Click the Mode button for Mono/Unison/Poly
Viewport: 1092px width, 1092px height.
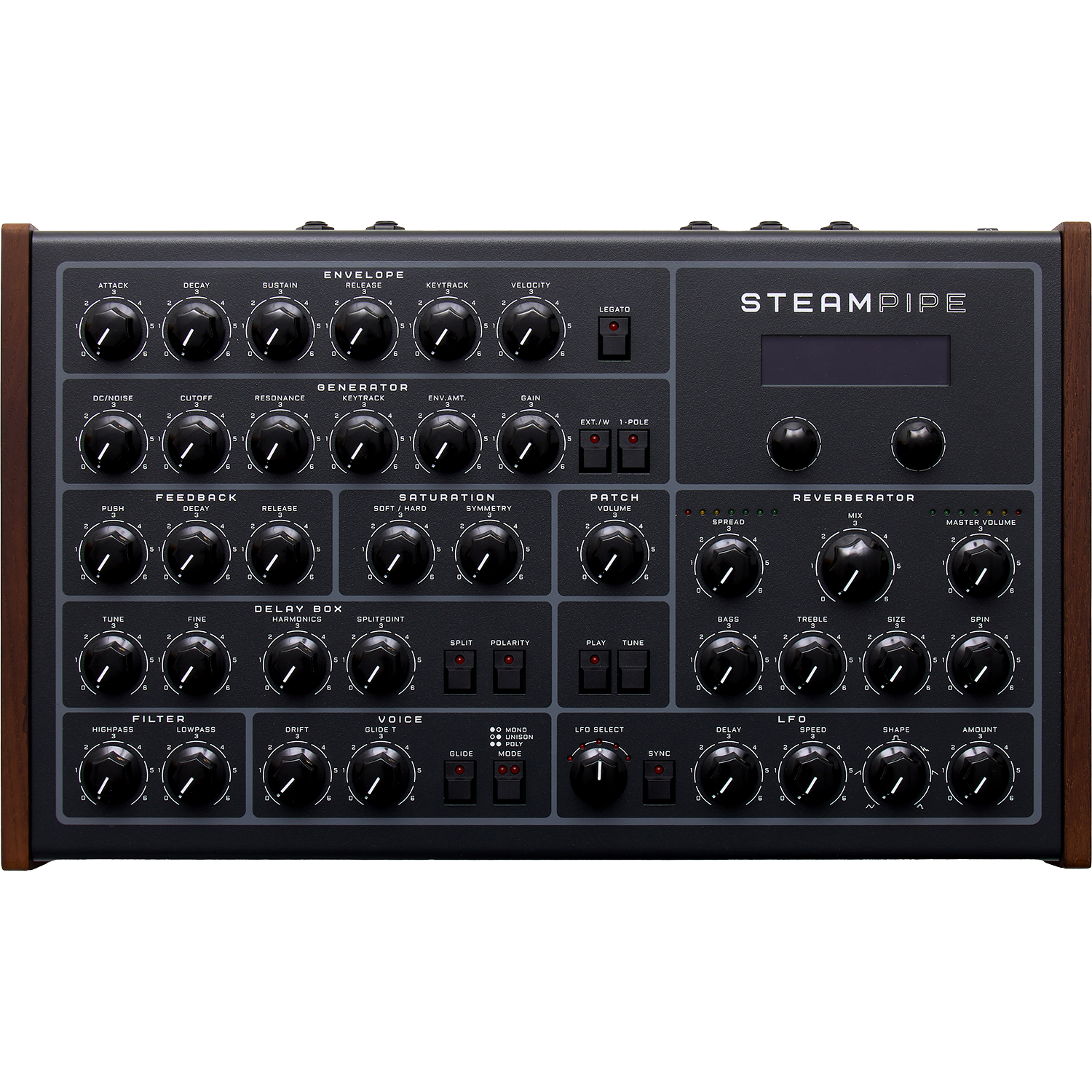click(x=509, y=782)
